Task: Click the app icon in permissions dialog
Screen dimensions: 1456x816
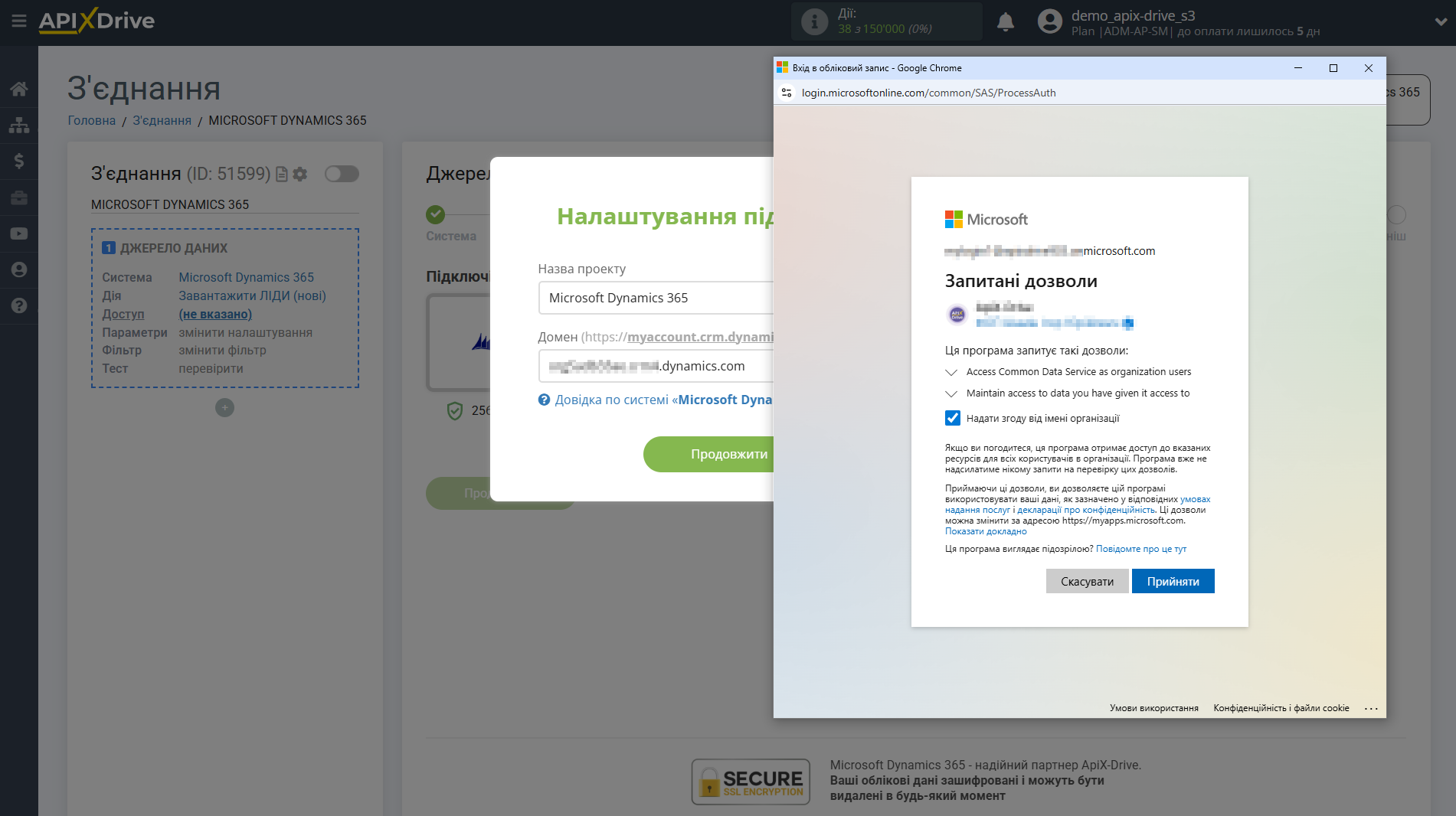Action: [x=957, y=315]
